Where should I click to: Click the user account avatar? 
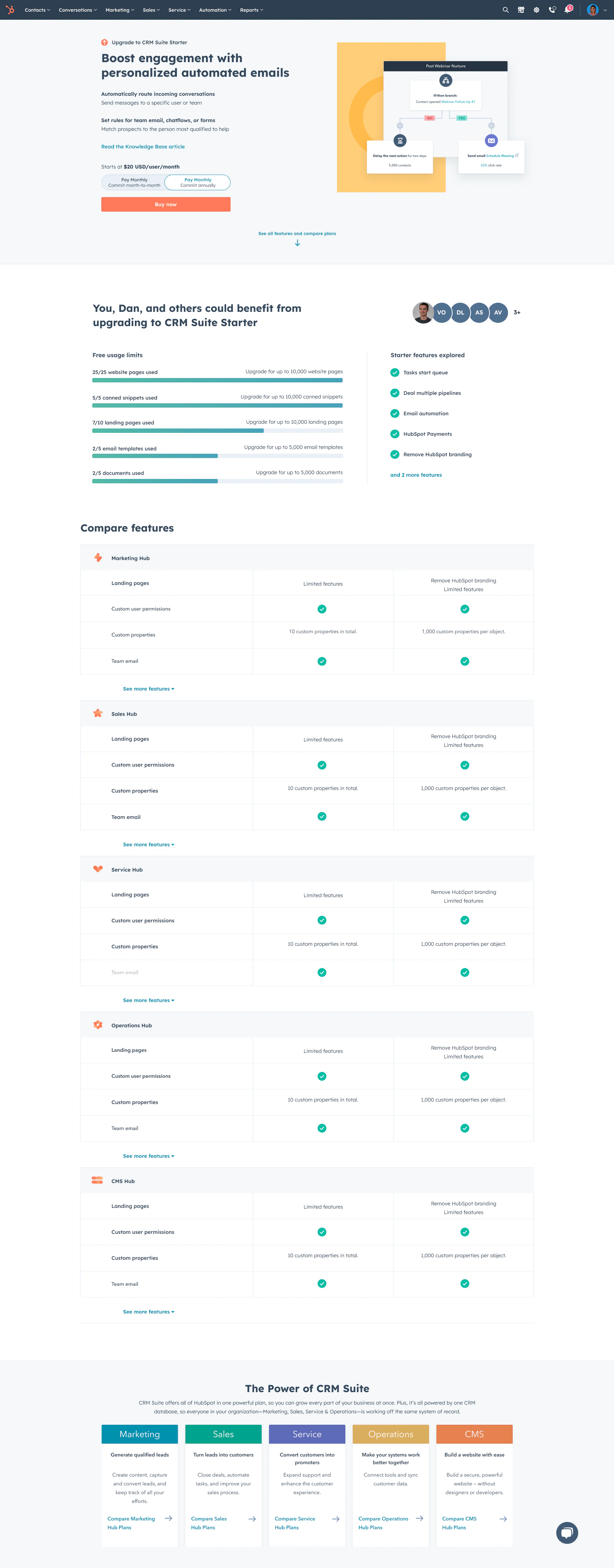[593, 10]
